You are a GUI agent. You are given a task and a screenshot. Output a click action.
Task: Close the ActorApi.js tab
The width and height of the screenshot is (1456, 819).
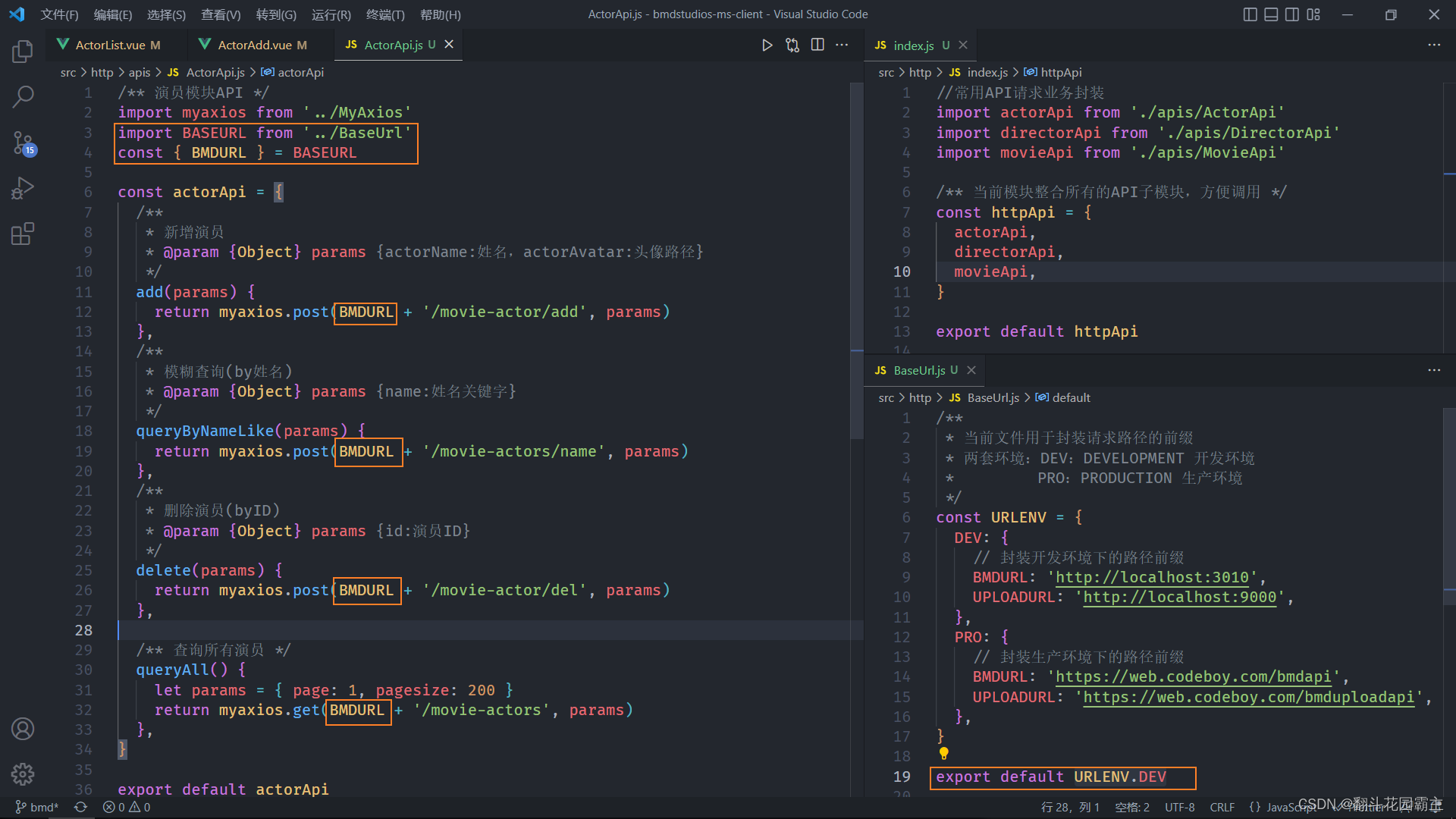pyautogui.click(x=449, y=45)
